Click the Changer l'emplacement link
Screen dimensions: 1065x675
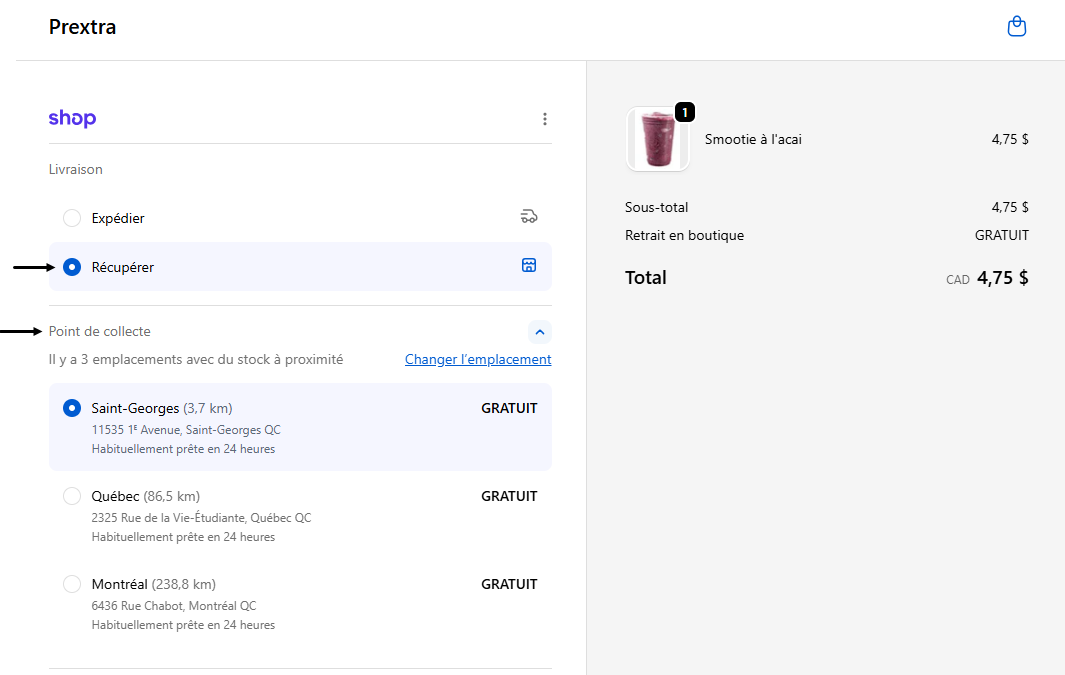coord(478,359)
